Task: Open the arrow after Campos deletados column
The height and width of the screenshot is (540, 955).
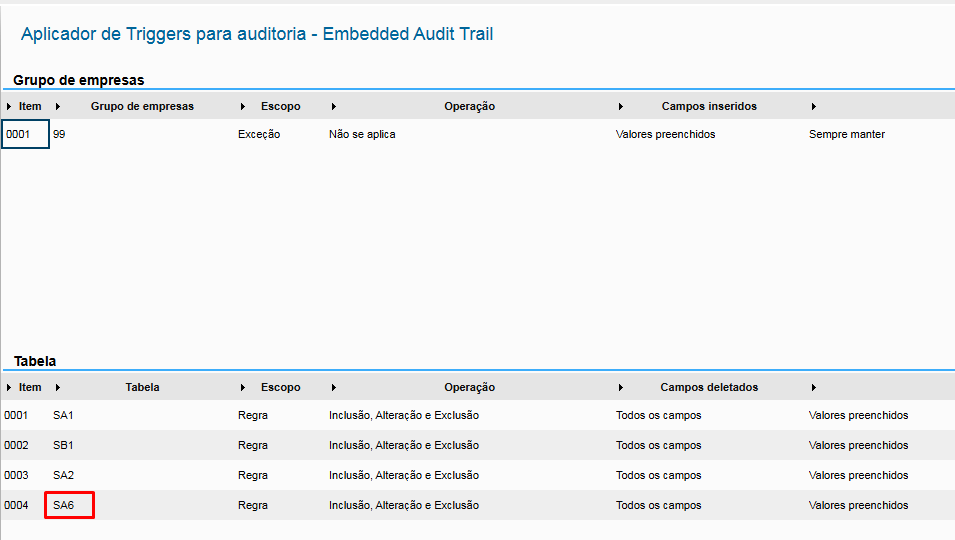Action: 814,387
